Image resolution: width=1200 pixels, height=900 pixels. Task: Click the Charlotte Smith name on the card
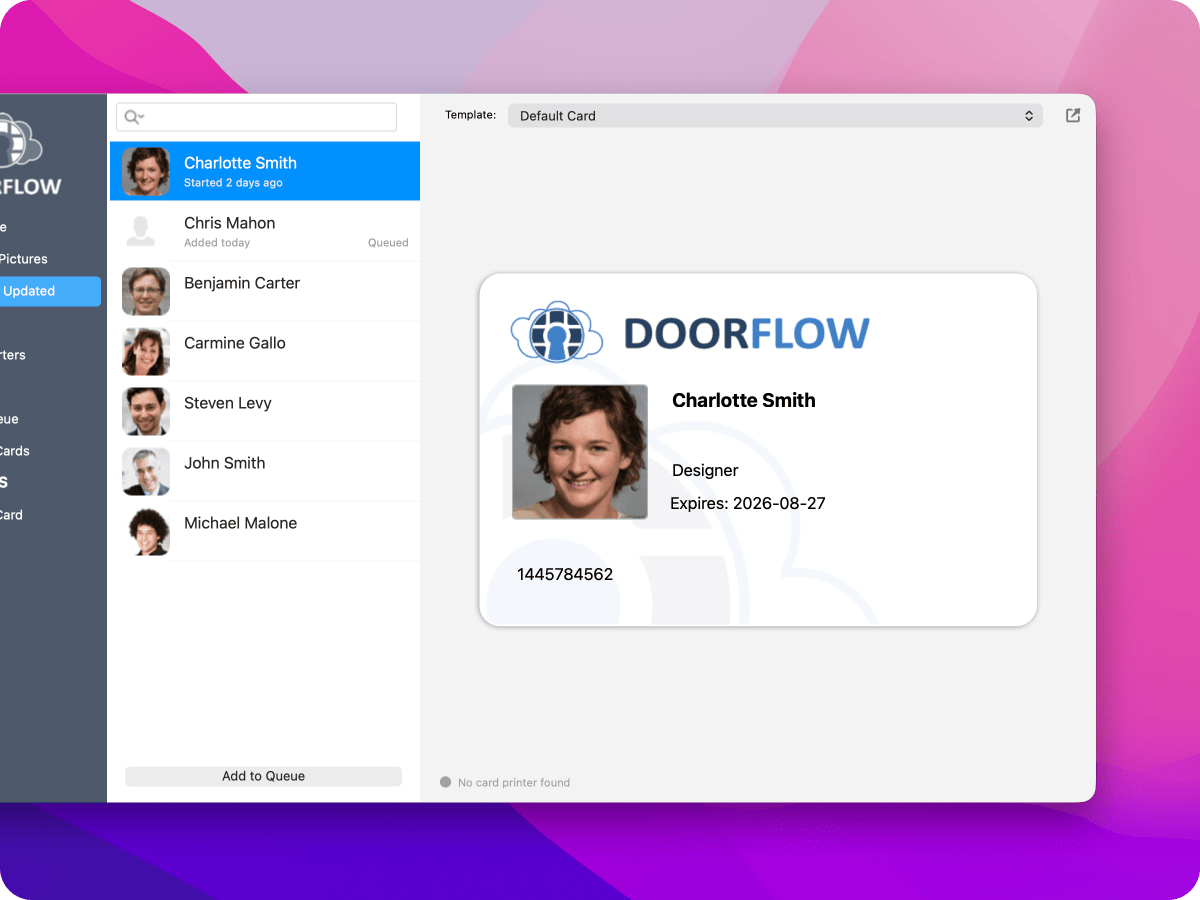(x=744, y=400)
